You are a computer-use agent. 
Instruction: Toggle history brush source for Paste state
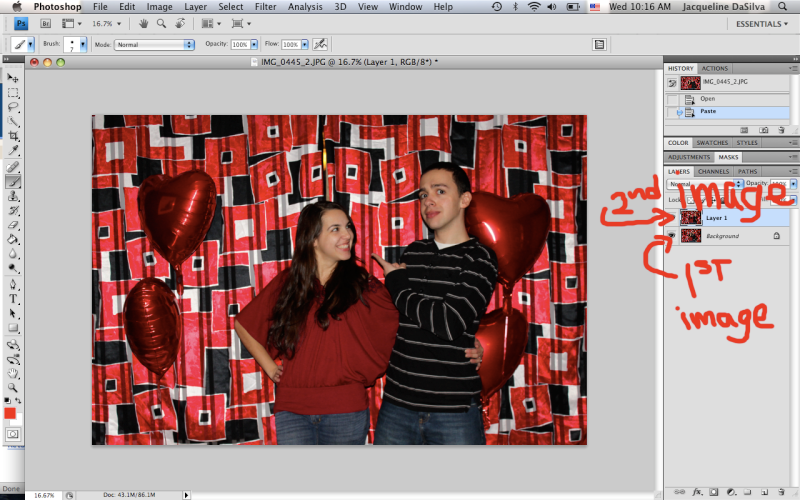tap(673, 112)
